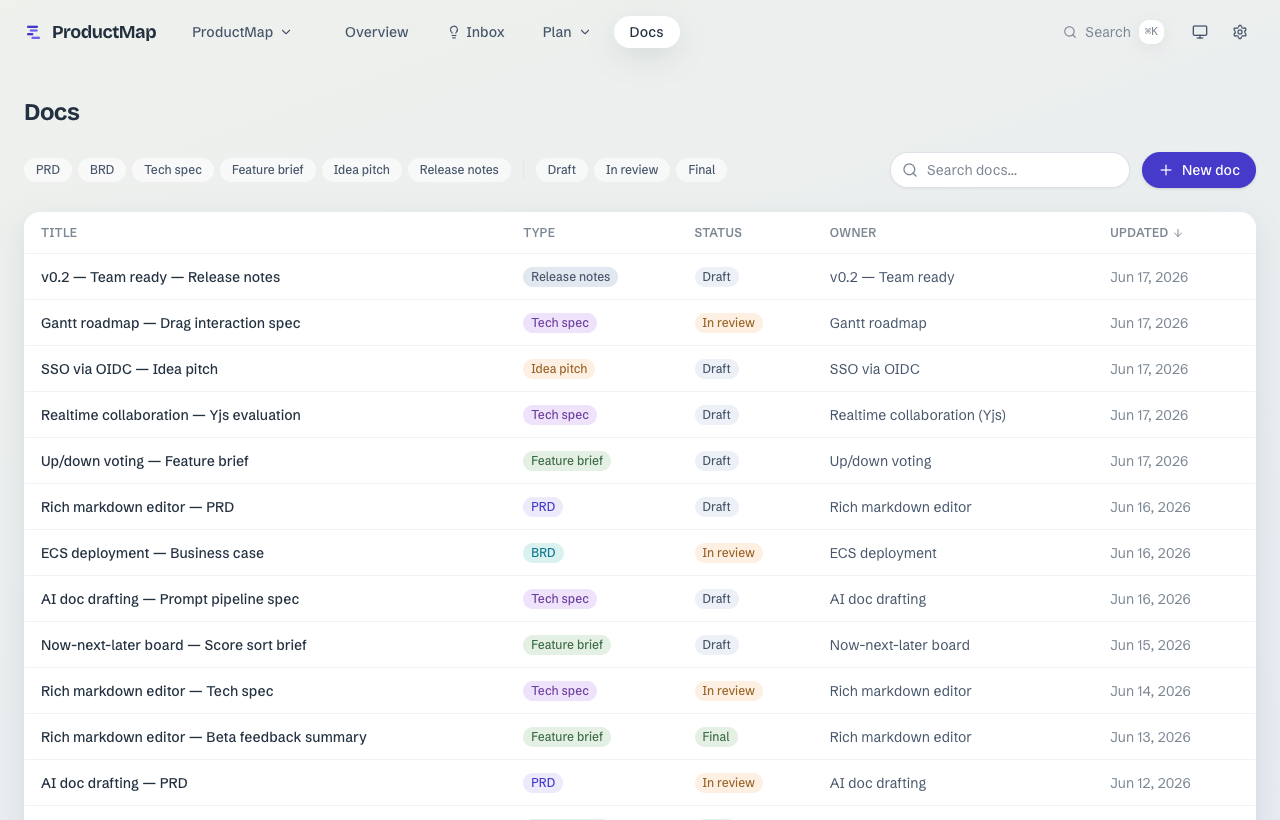This screenshot has height=820, width=1280.
Task: Toggle the BRD filter chip
Action: [102, 170]
